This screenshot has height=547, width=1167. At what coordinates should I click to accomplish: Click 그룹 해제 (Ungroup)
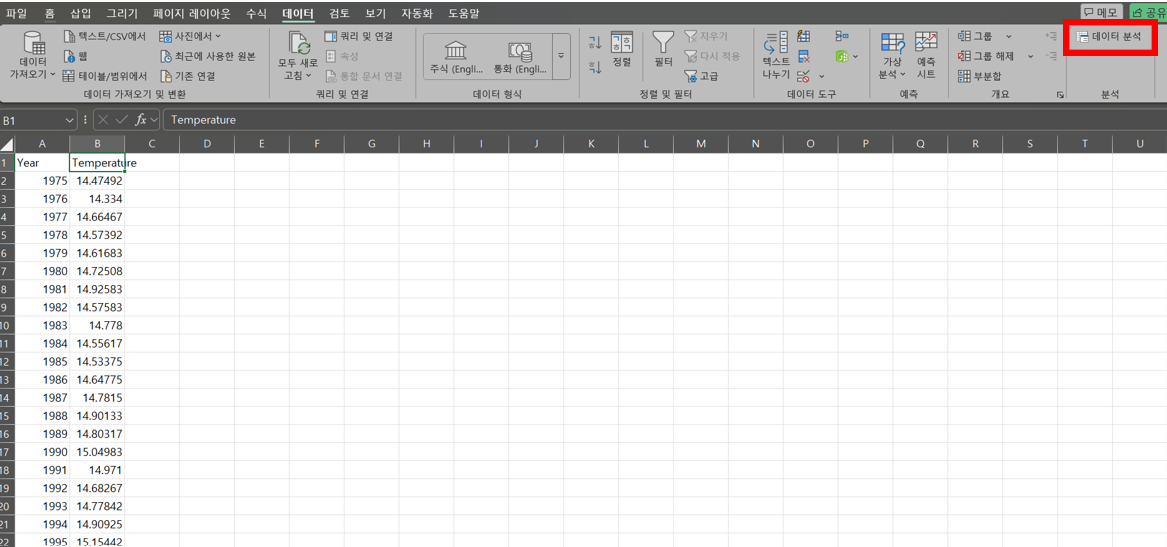pyautogui.click(x=986, y=56)
